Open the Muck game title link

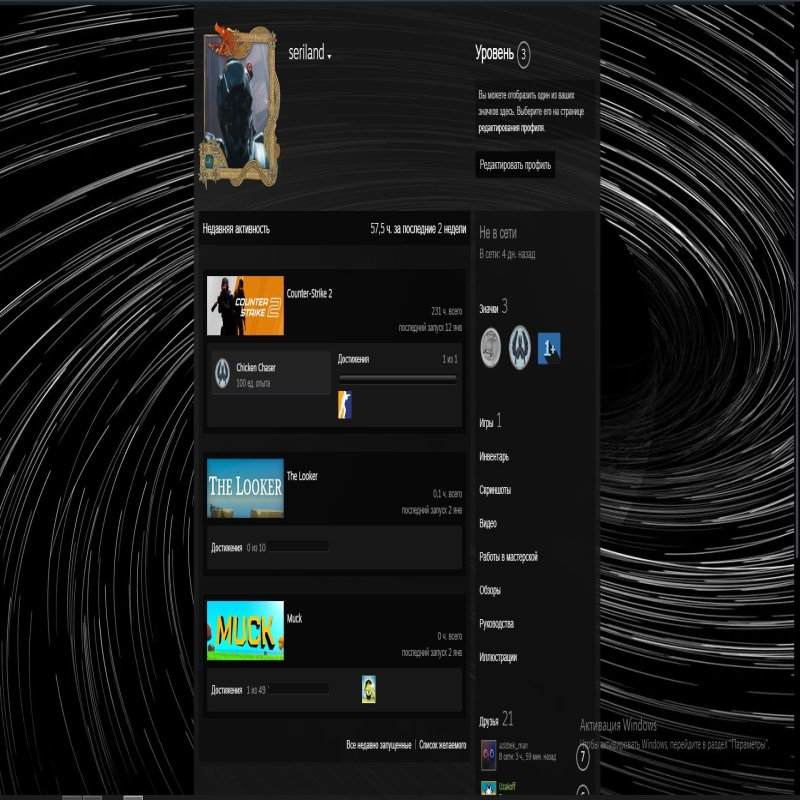(x=294, y=619)
